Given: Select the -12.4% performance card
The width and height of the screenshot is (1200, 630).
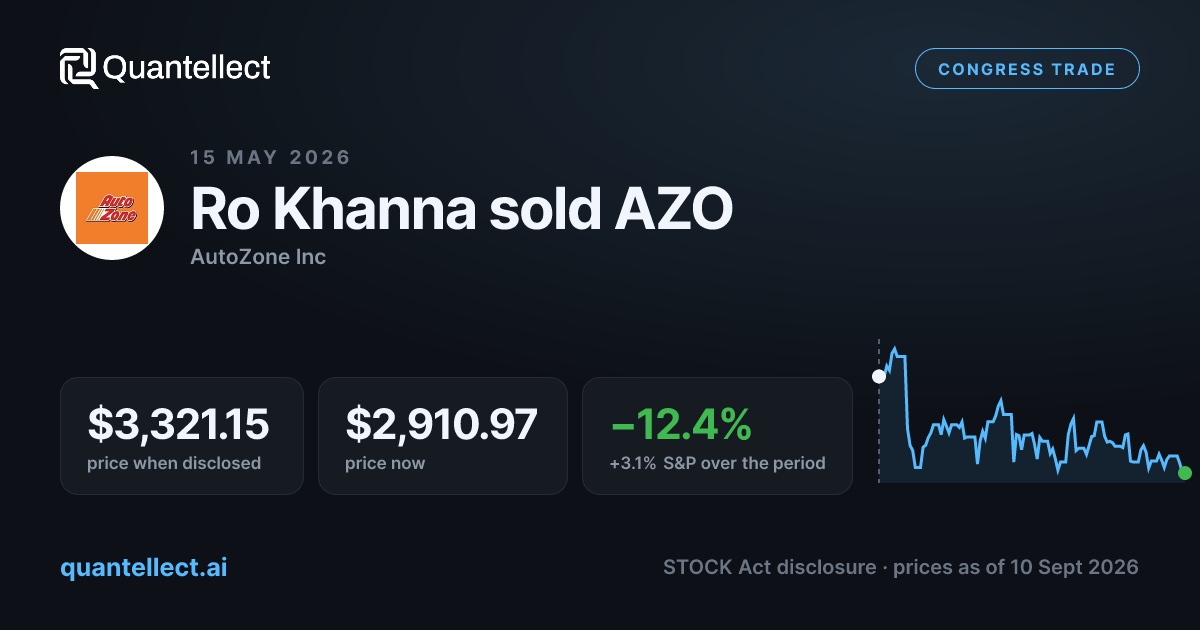Looking at the screenshot, I should tap(717, 436).
